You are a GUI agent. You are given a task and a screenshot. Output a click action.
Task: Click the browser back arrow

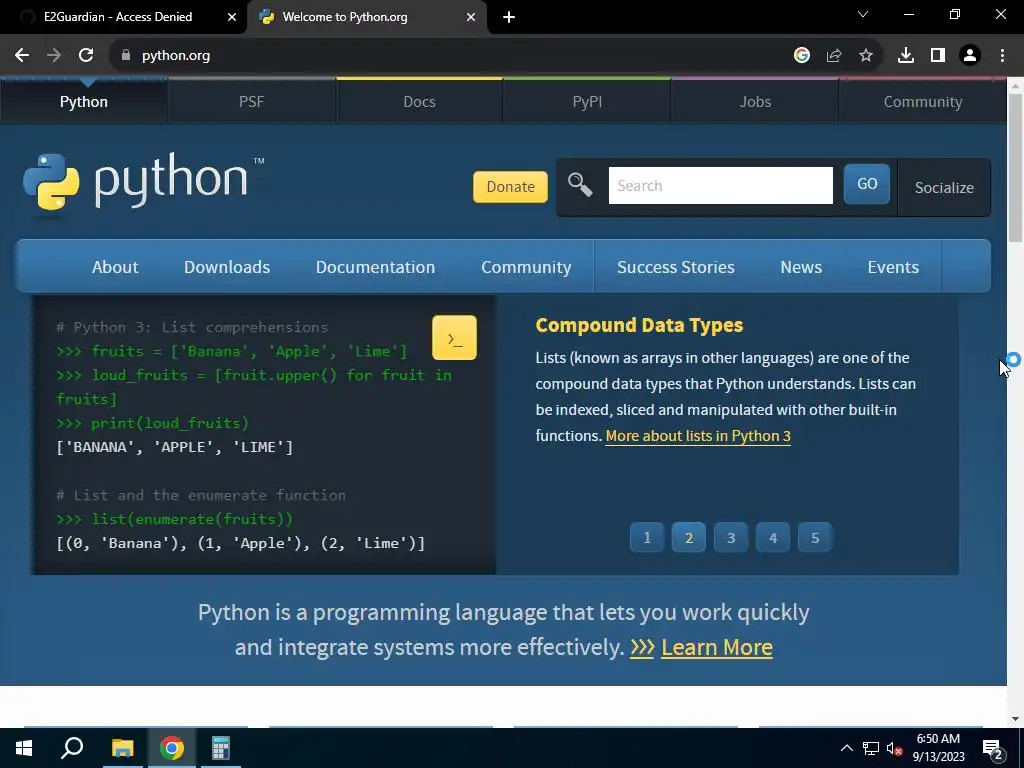[22, 56]
